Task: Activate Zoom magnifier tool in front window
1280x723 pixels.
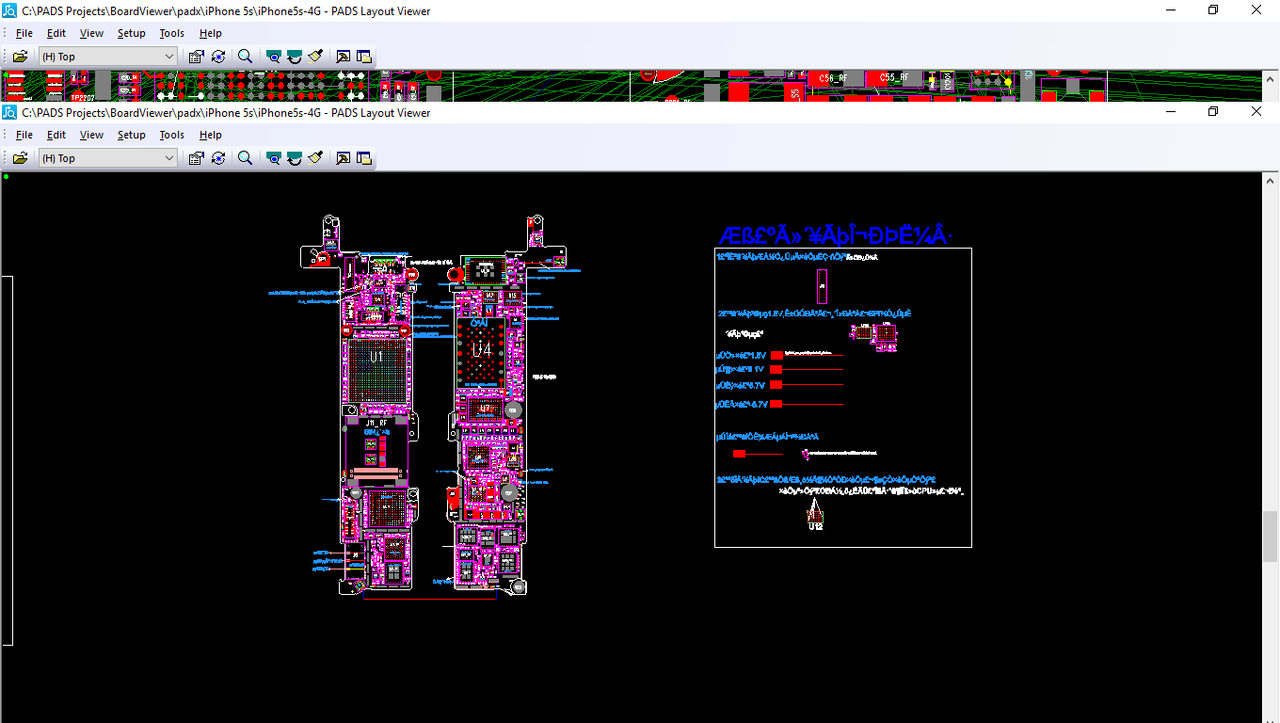Action: [x=245, y=158]
